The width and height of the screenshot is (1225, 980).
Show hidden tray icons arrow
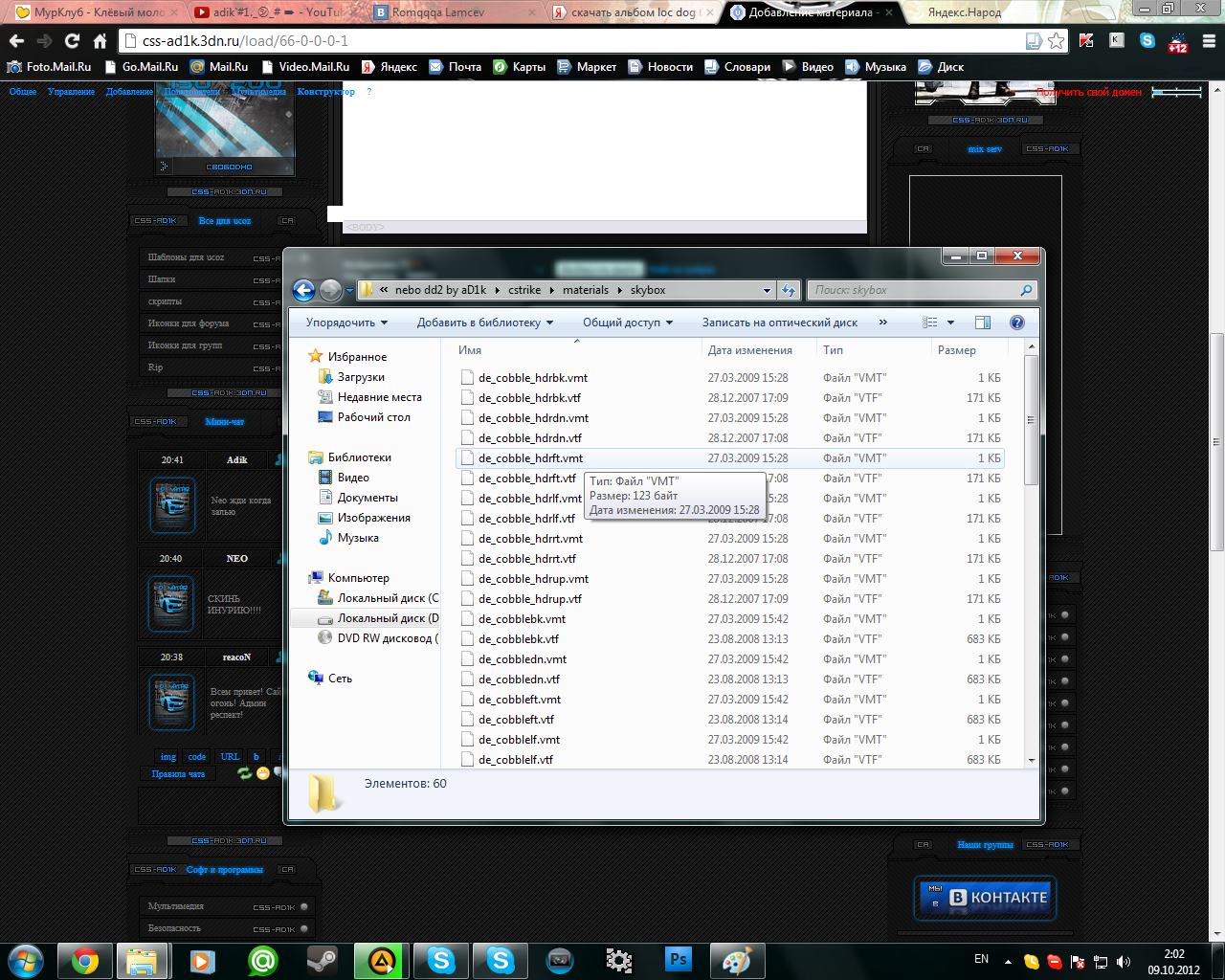(x=1008, y=961)
